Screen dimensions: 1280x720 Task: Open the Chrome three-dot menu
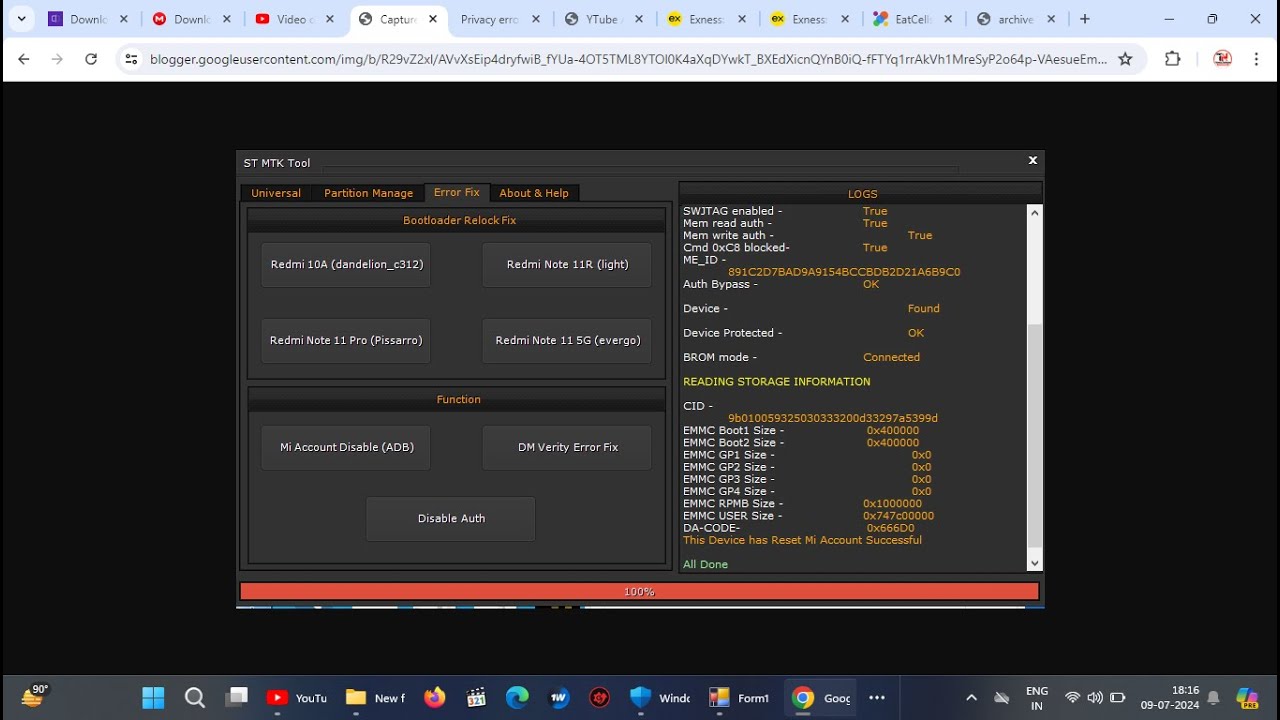tap(1256, 59)
